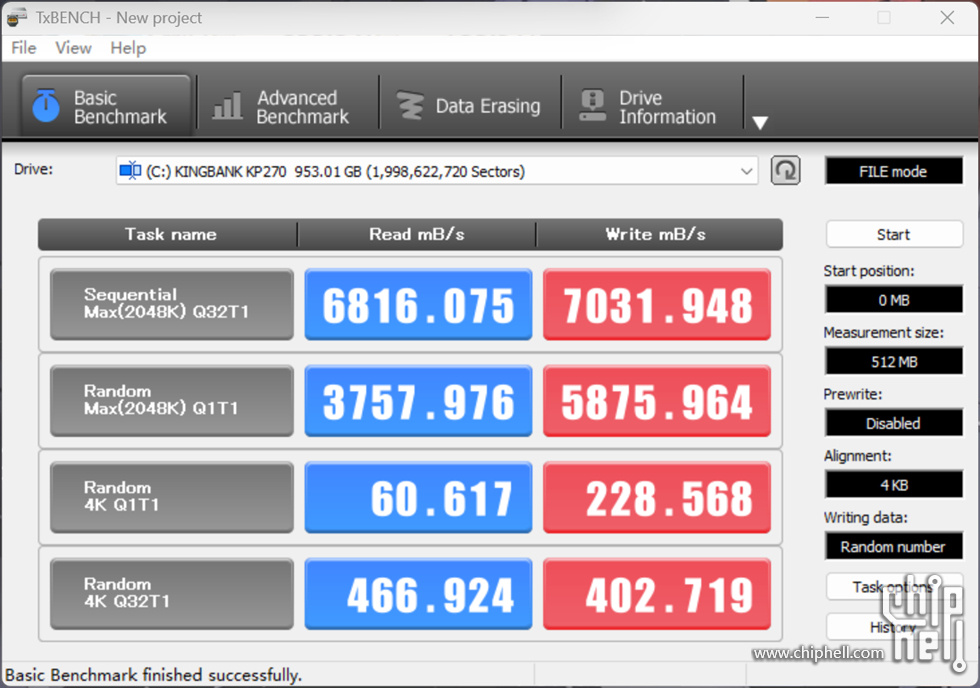
Task: Refresh the drive list with reload icon
Action: point(785,171)
